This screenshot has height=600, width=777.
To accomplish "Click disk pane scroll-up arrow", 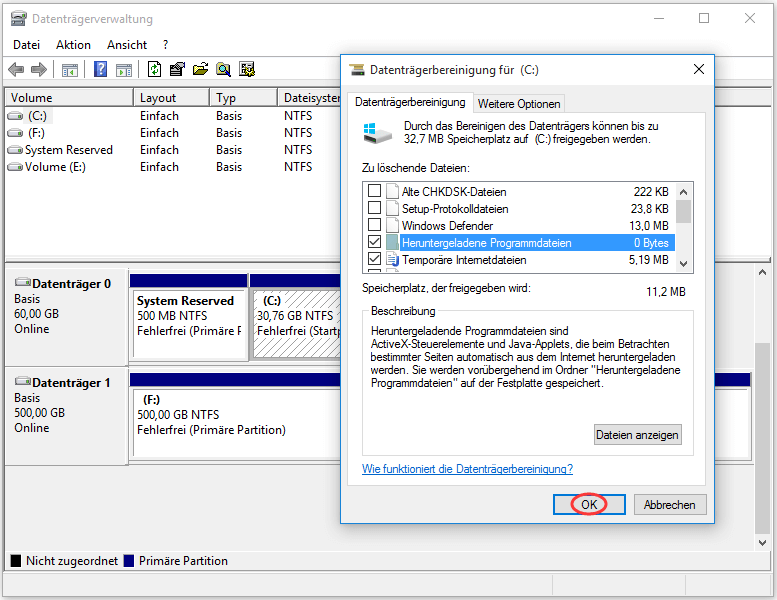I will 762,272.
